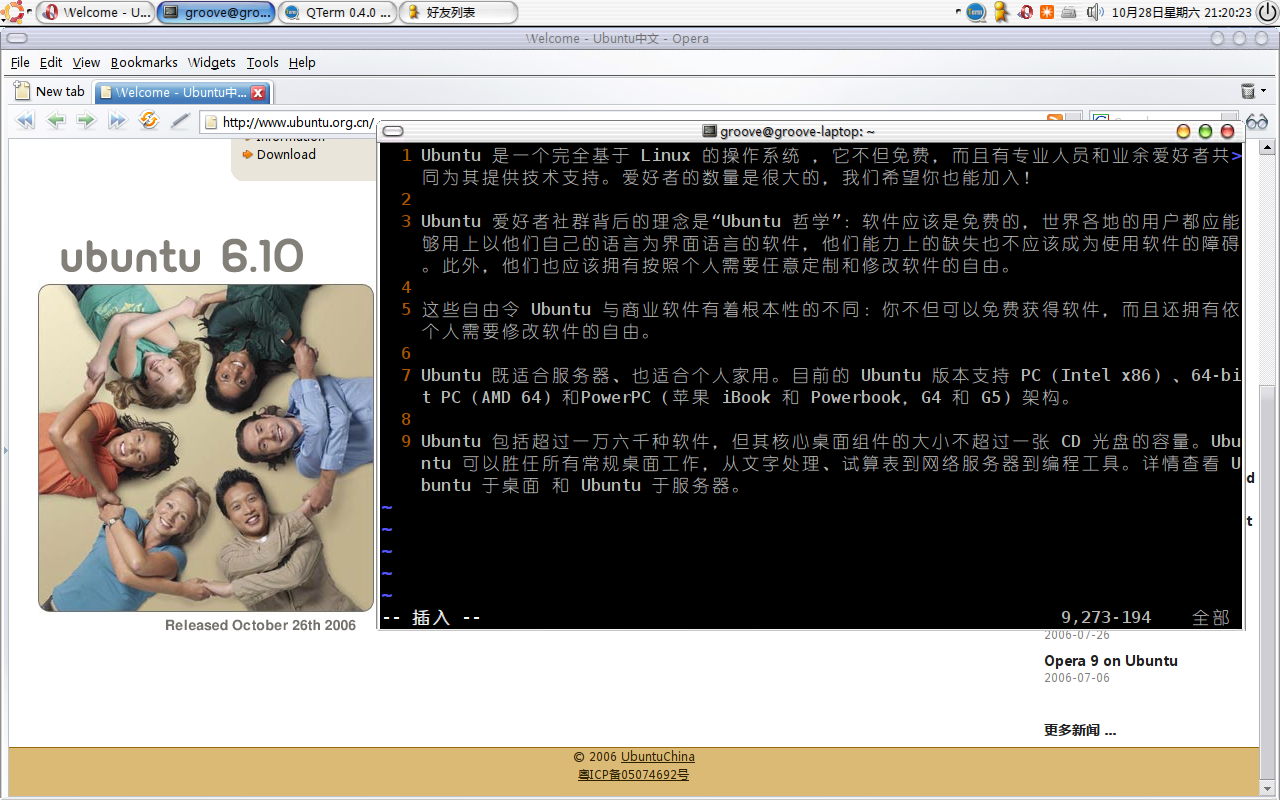Click the yellow buddy figure tray icon

pos(1000,12)
